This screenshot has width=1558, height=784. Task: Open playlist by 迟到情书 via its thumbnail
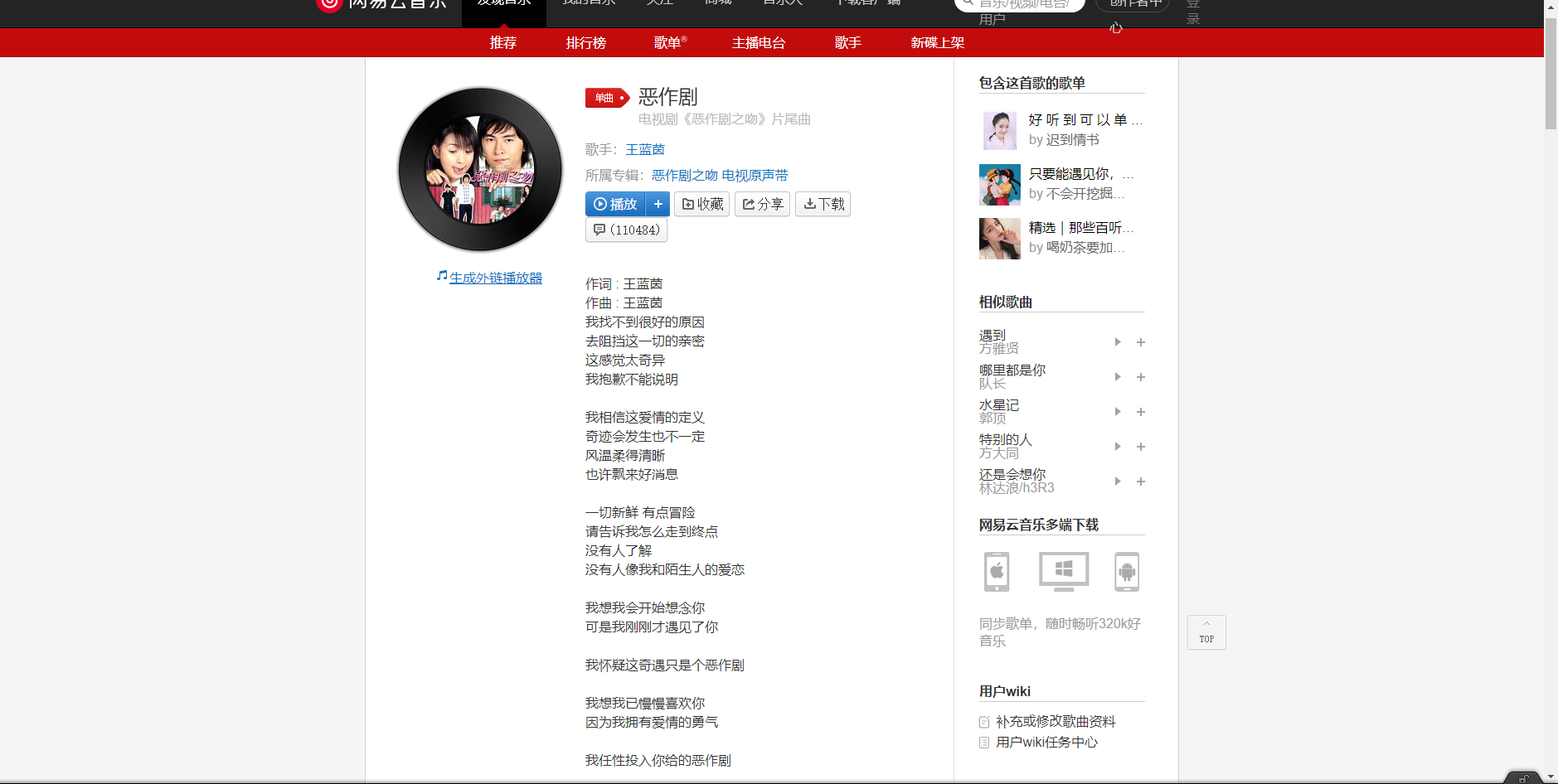[999, 130]
